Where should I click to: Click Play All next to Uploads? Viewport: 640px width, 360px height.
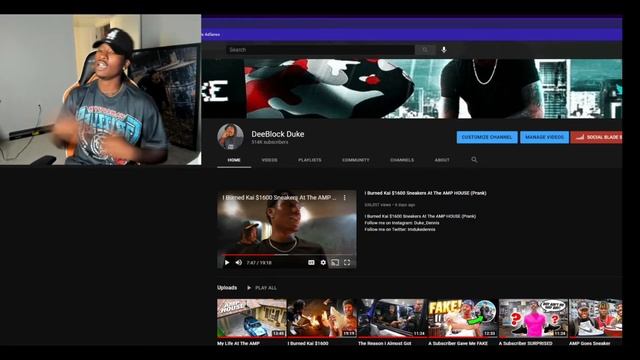(x=262, y=288)
